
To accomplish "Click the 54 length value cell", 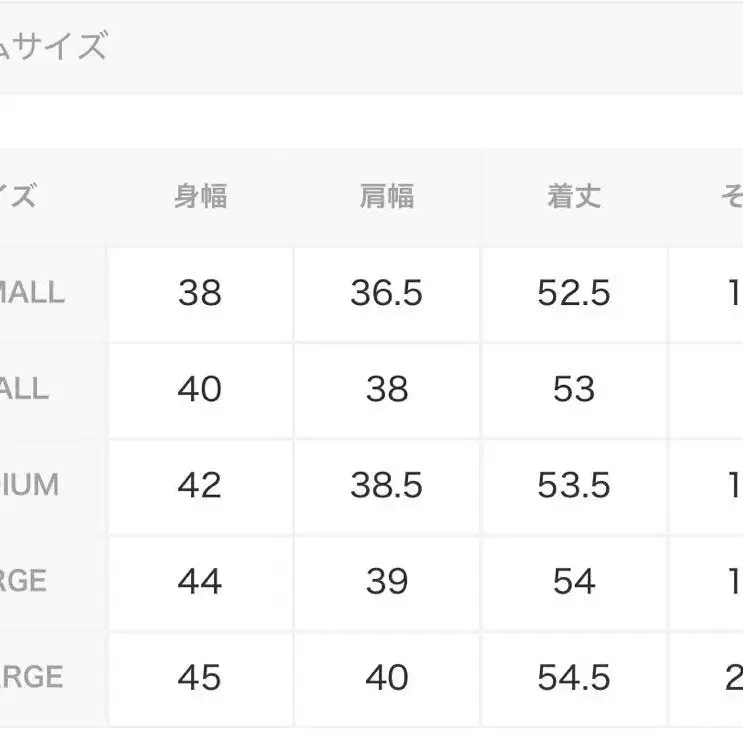I will (574, 581).
